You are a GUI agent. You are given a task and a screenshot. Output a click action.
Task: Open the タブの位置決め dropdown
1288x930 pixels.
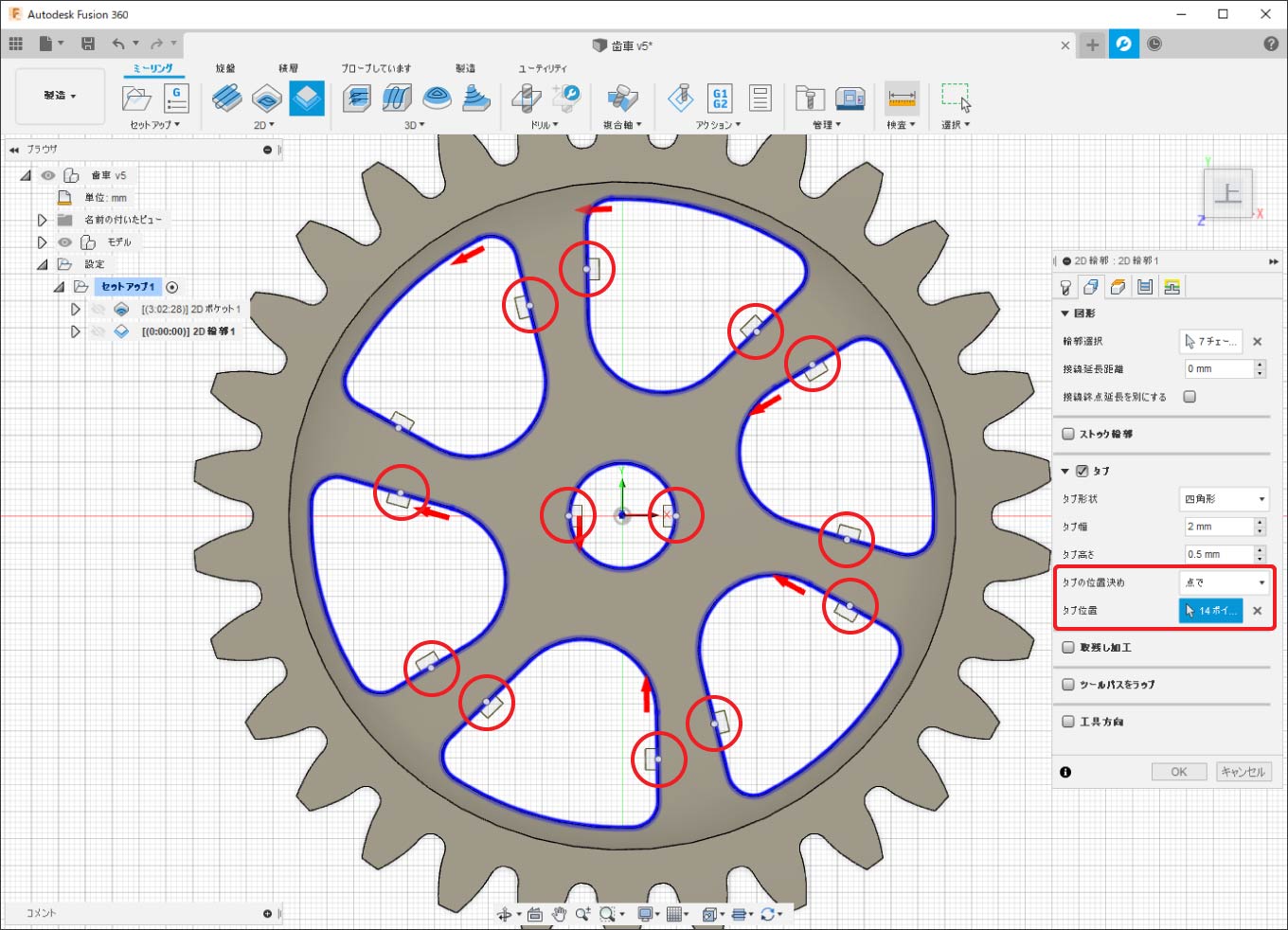[x=1225, y=582]
